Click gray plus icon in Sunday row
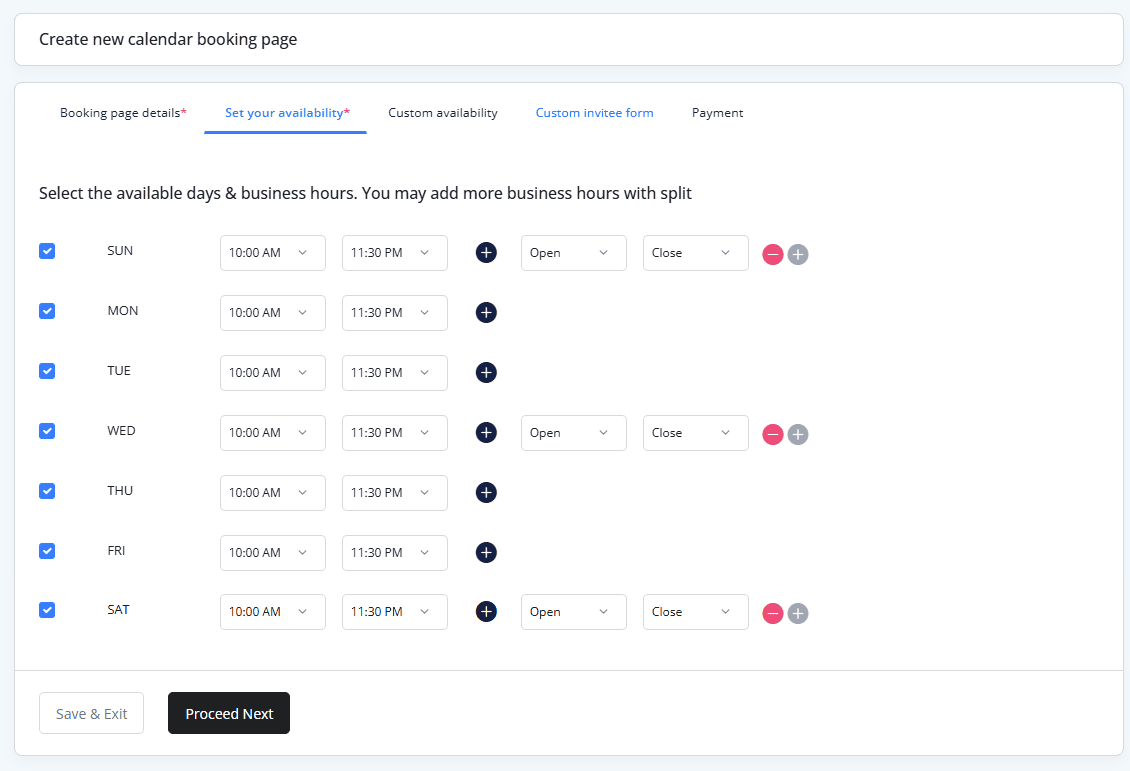The height and width of the screenshot is (771, 1130). [798, 254]
